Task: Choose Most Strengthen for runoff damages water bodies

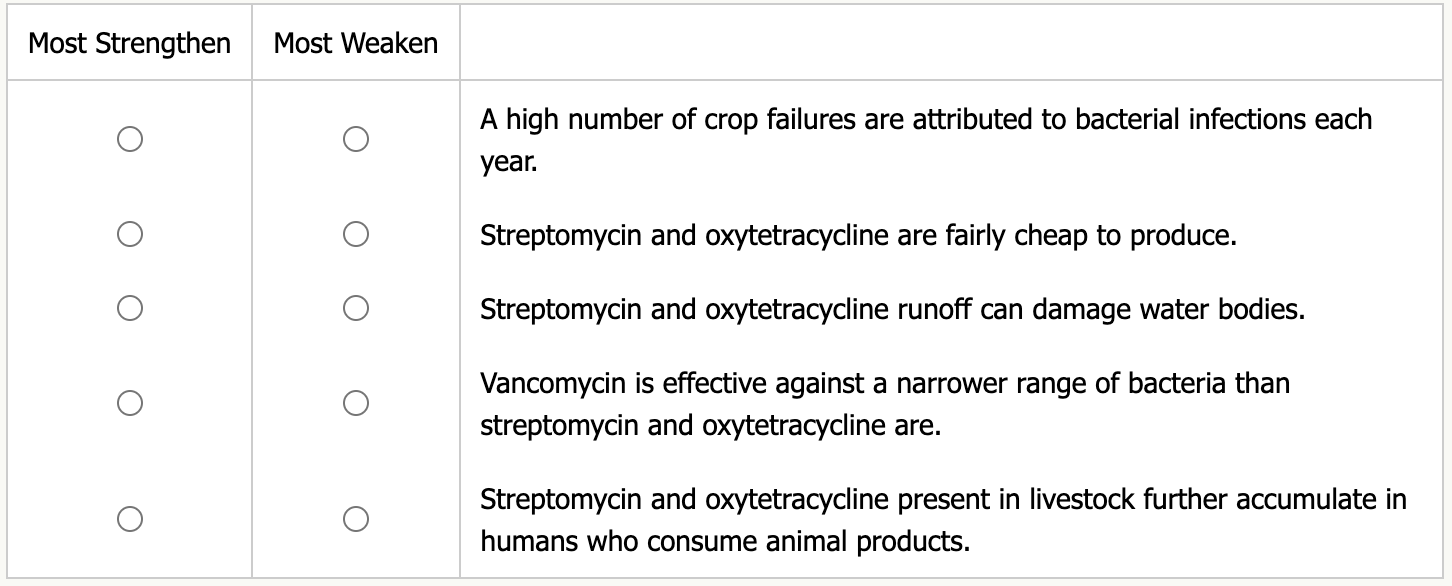Action: 129,308
